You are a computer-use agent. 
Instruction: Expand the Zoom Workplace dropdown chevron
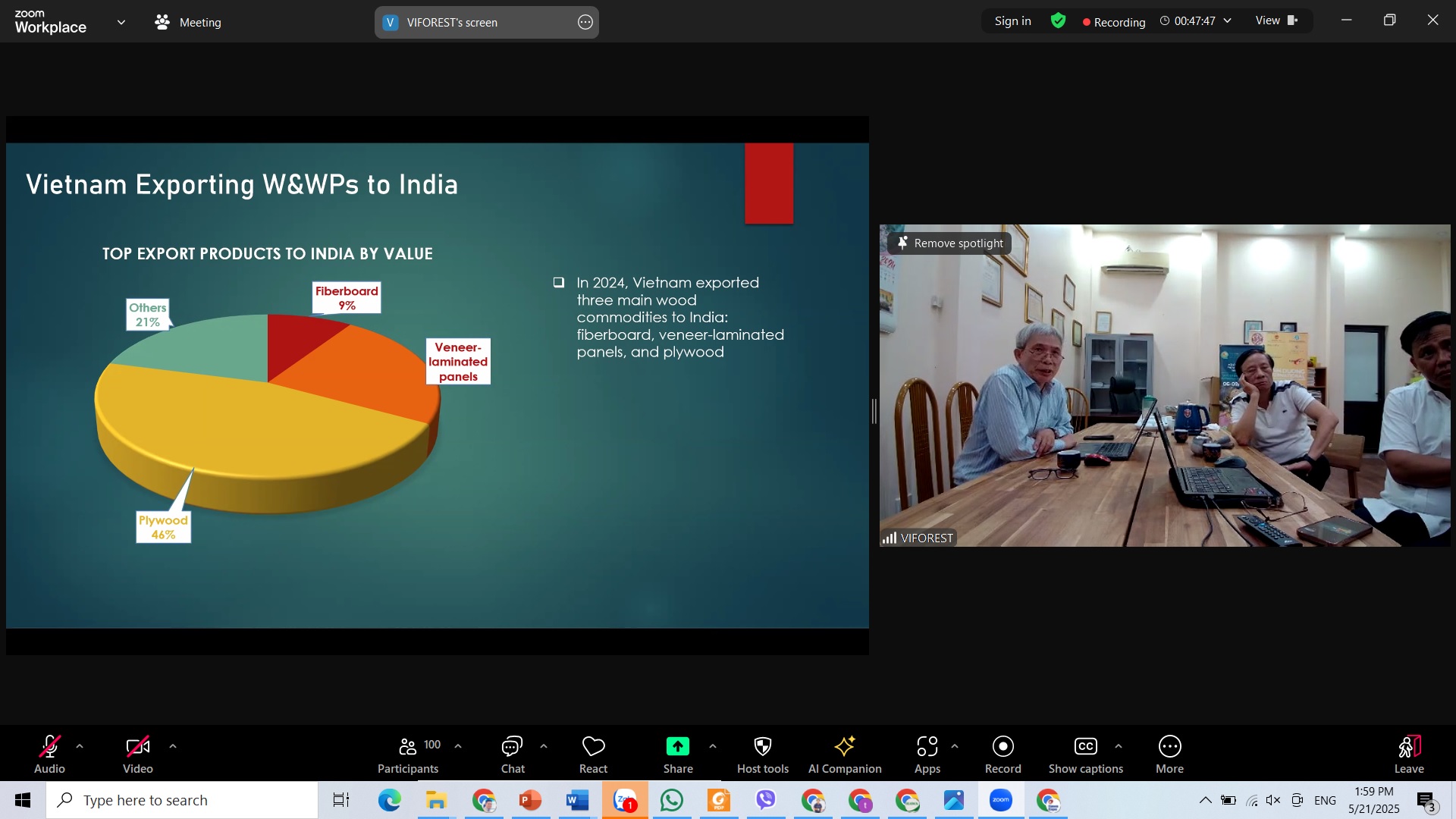click(x=121, y=23)
